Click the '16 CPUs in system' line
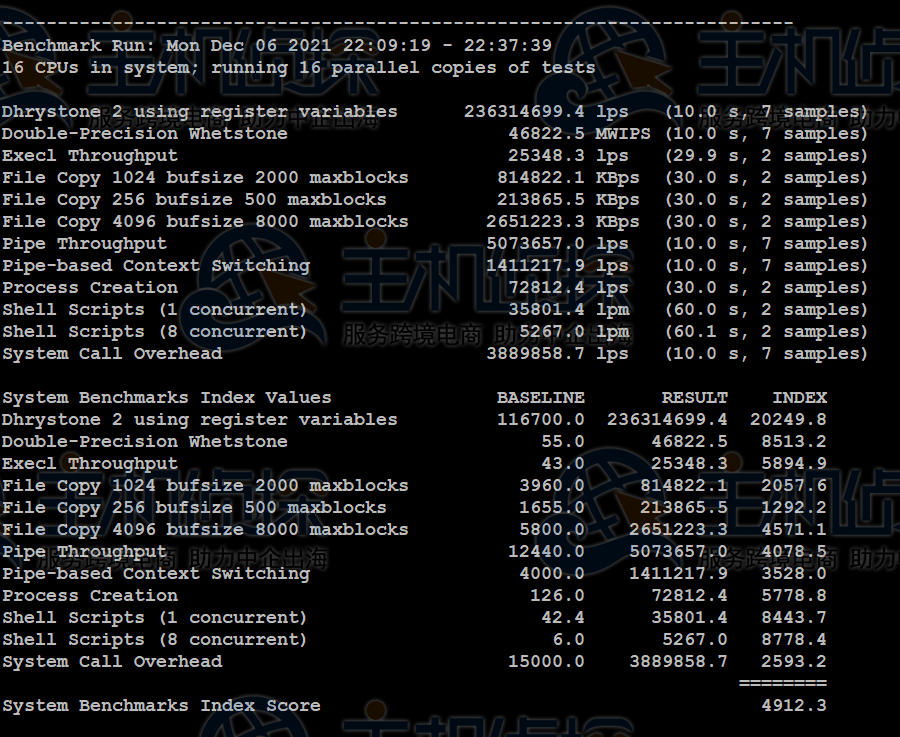Screen dimensions: 900x737 click(x=298, y=68)
